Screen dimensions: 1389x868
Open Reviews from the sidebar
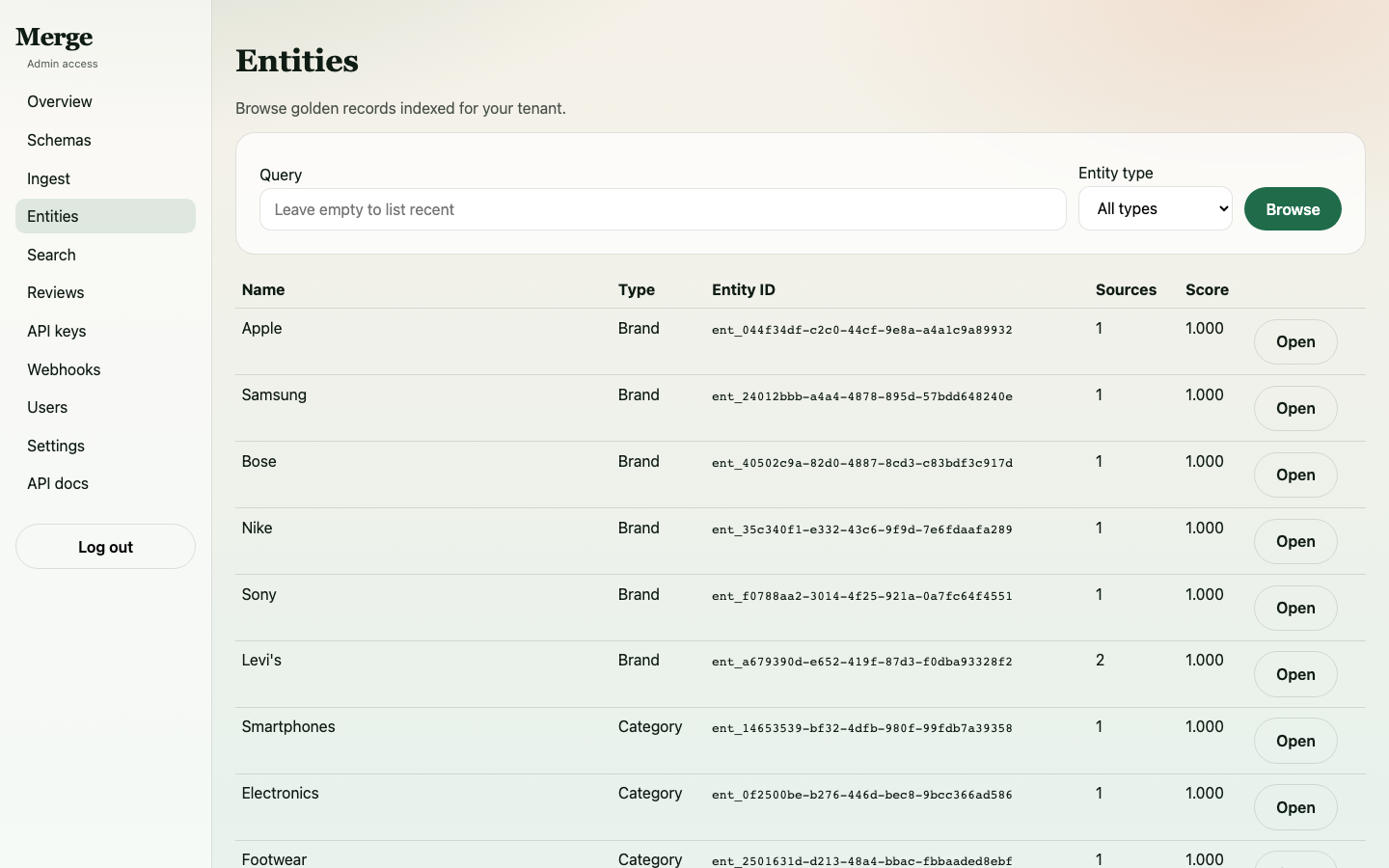coord(105,292)
